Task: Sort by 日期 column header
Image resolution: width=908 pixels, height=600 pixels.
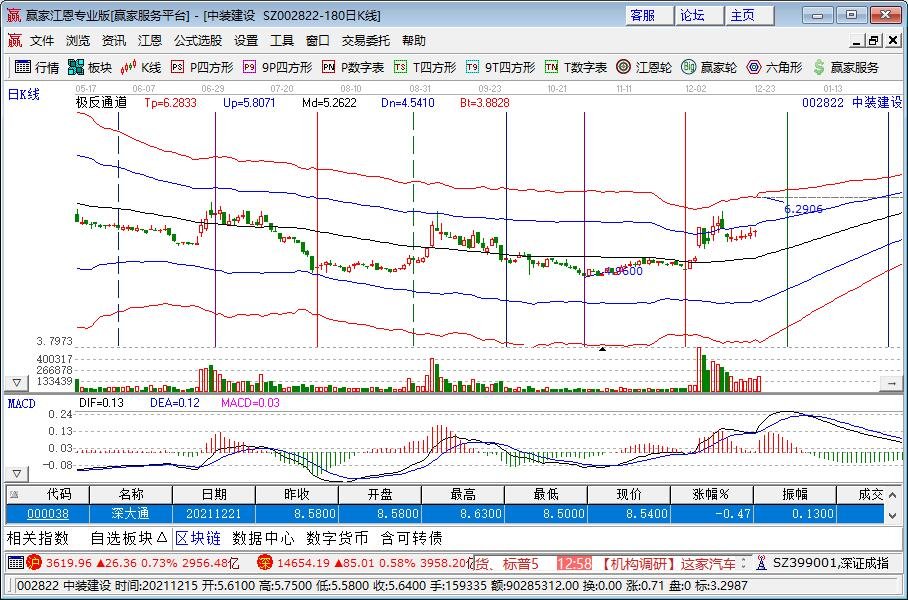Action: (214, 494)
